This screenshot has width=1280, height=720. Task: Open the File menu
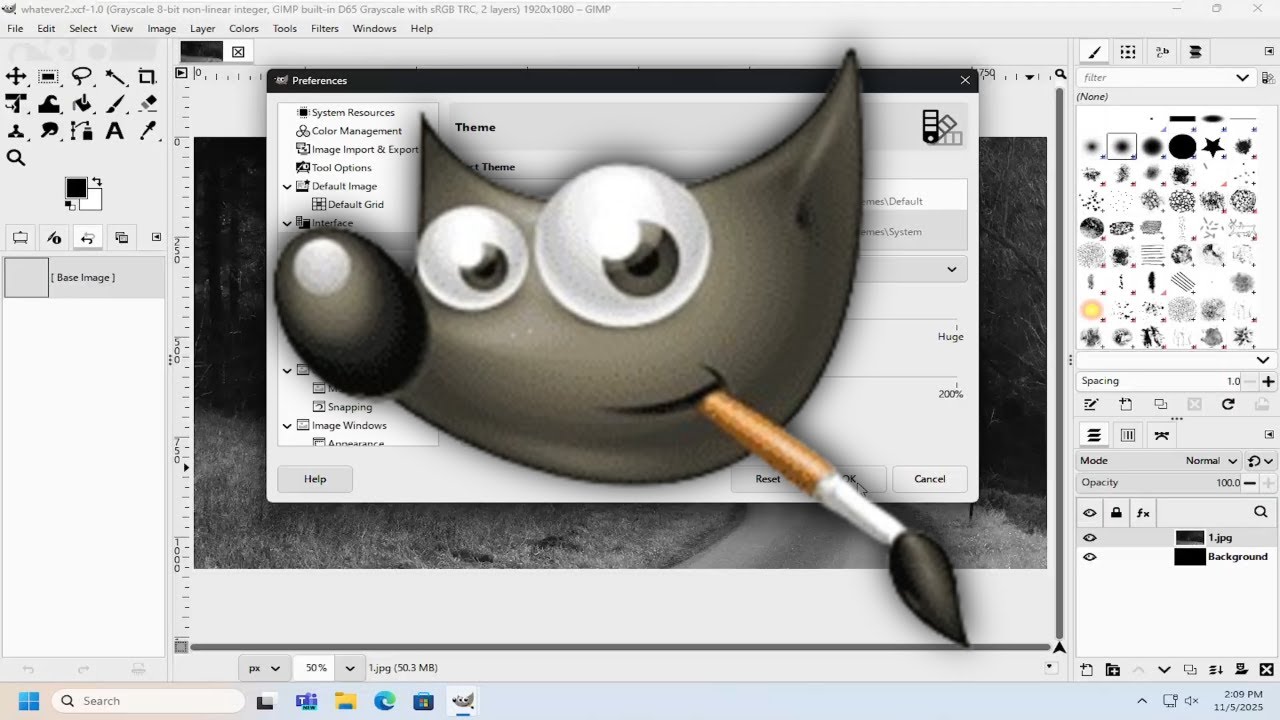click(x=15, y=28)
